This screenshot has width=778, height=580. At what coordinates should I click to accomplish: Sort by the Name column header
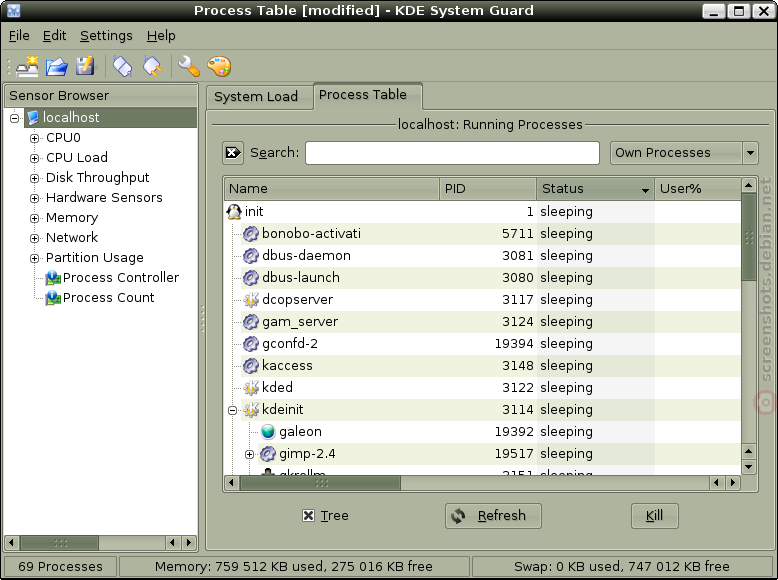[331, 189]
